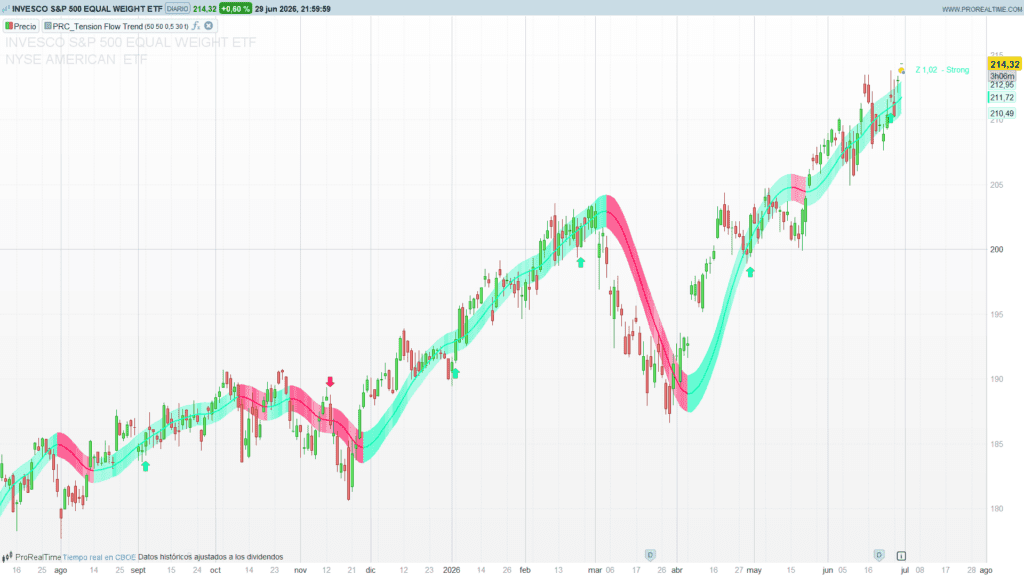Click the red down arrow signal in November
The image size is (1024, 576).
pyautogui.click(x=330, y=381)
